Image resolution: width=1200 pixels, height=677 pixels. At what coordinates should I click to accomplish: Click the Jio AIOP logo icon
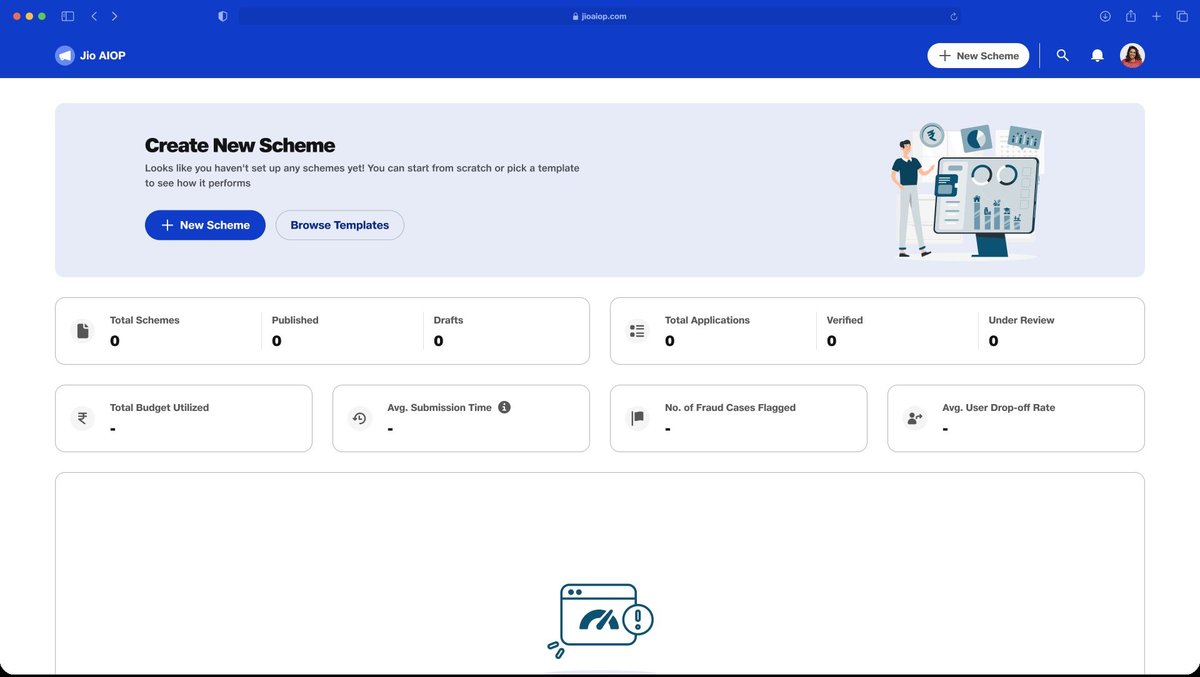(64, 55)
